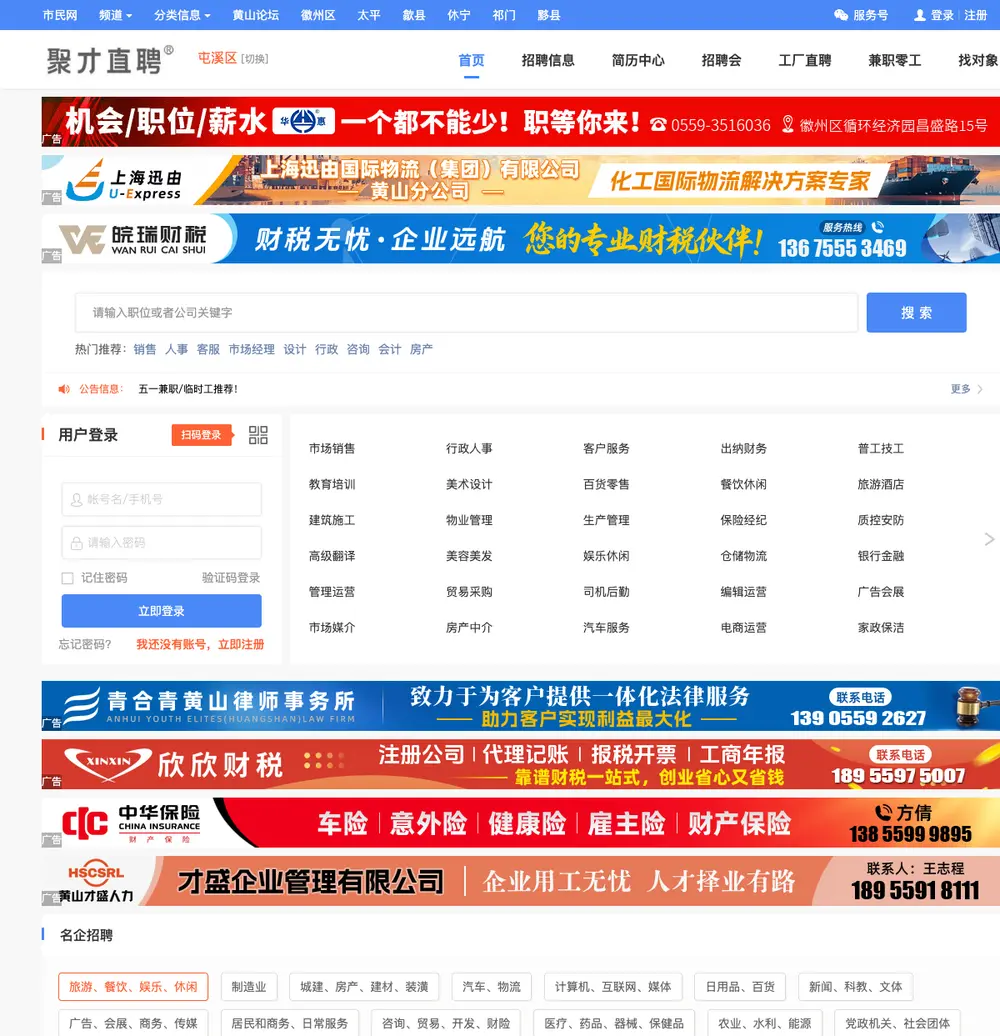Open the 五一兼职/临时工推荐 announcement
1000x1036 pixels.
(x=188, y=389)
